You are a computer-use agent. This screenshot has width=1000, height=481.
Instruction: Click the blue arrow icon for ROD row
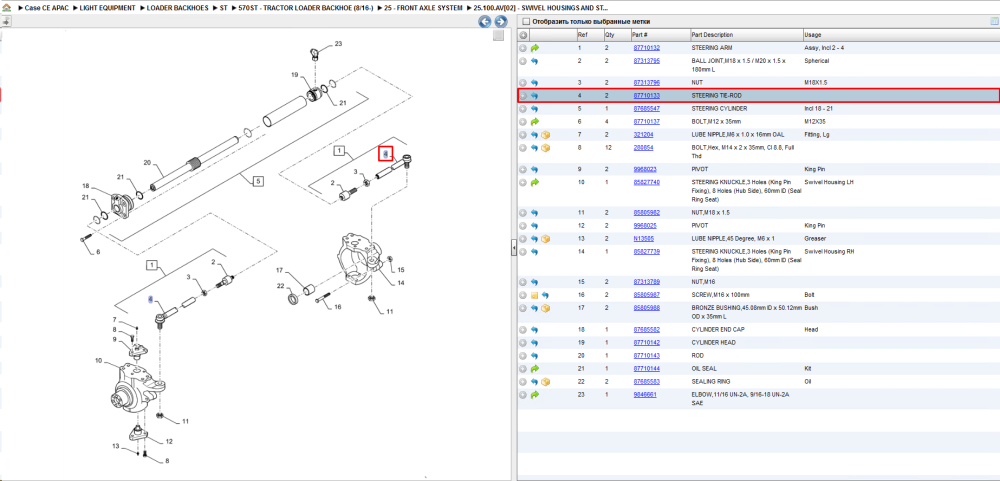(534, 355)
